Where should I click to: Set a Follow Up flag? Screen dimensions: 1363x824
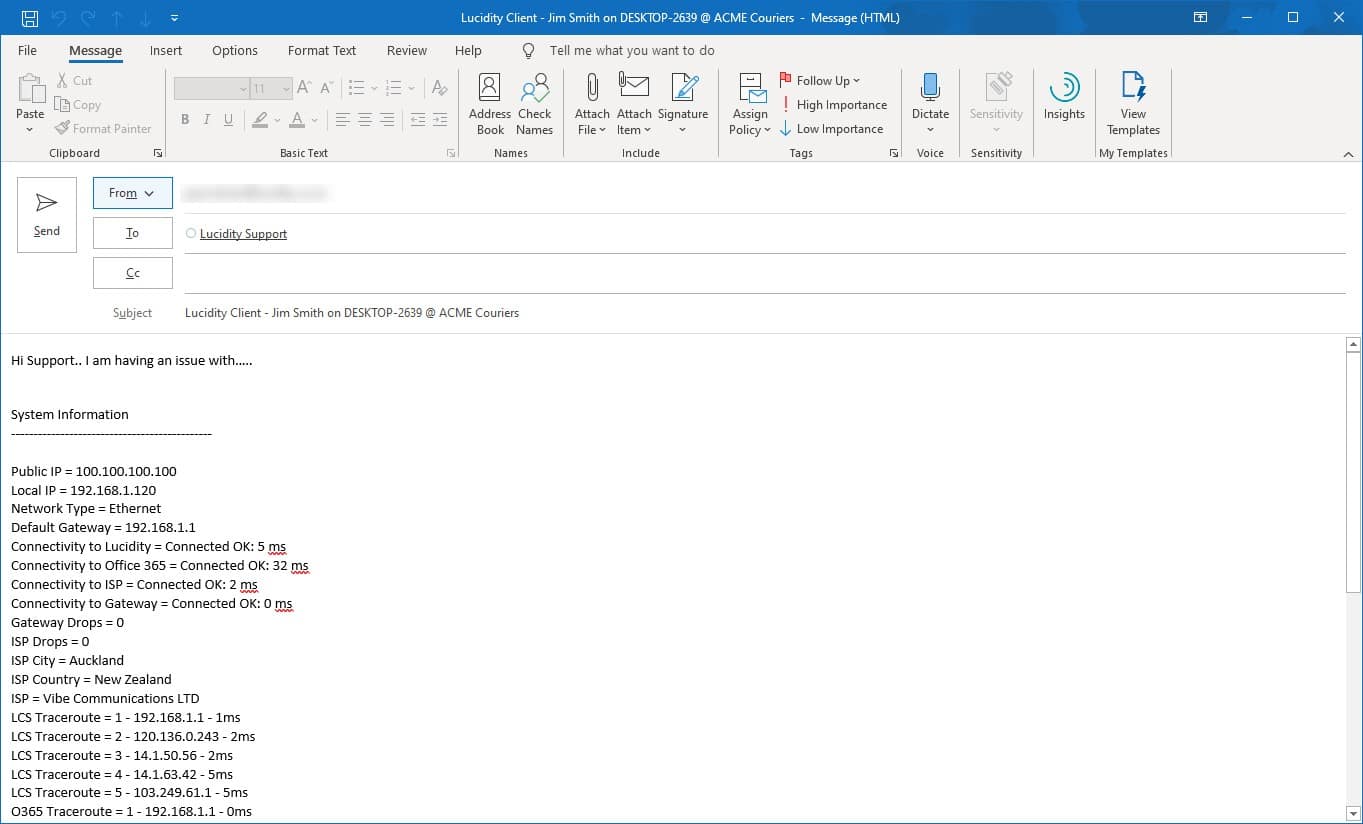pyautogui.click(x=820, y=81)
